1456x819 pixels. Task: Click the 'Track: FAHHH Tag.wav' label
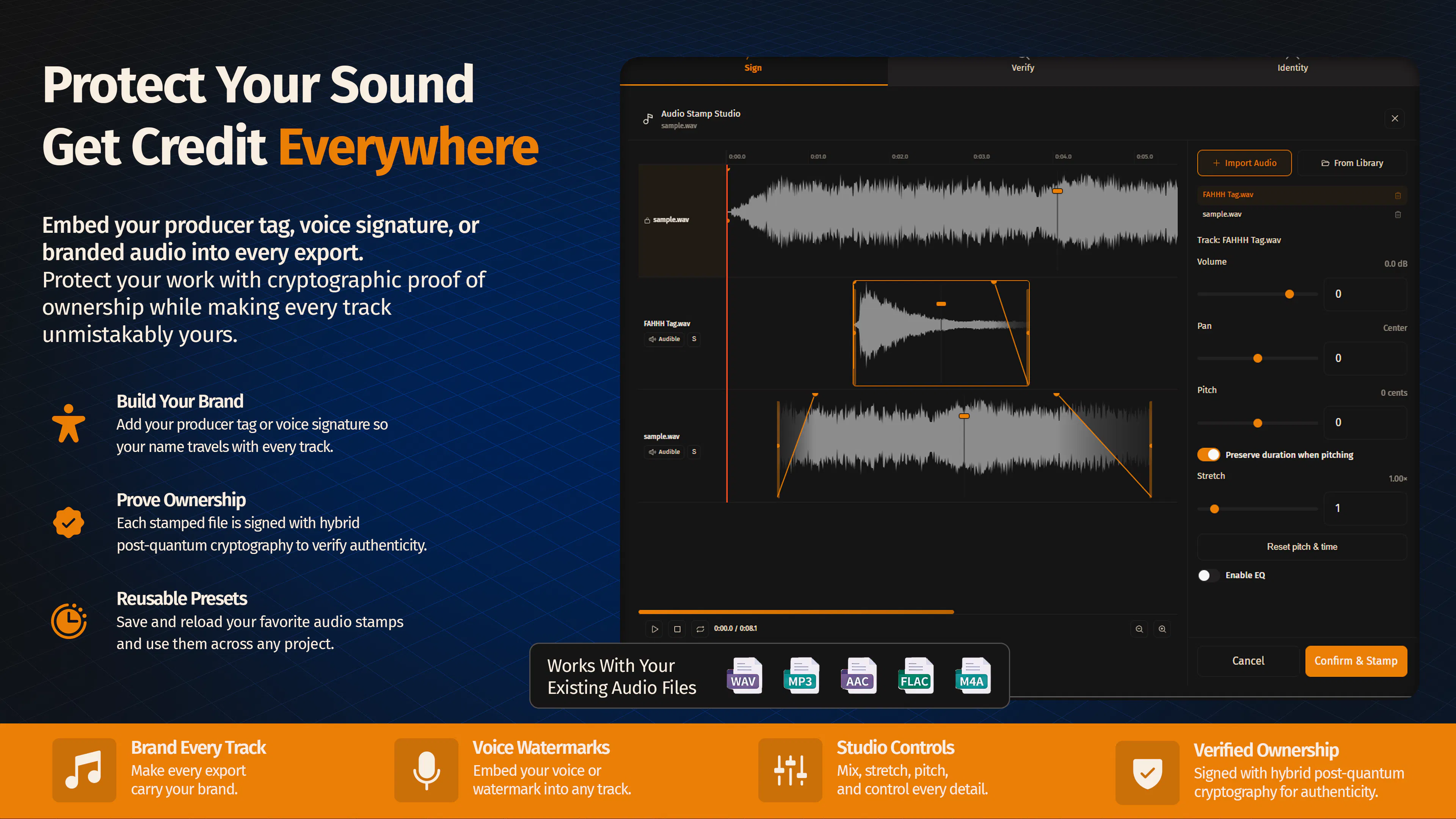1239,240
